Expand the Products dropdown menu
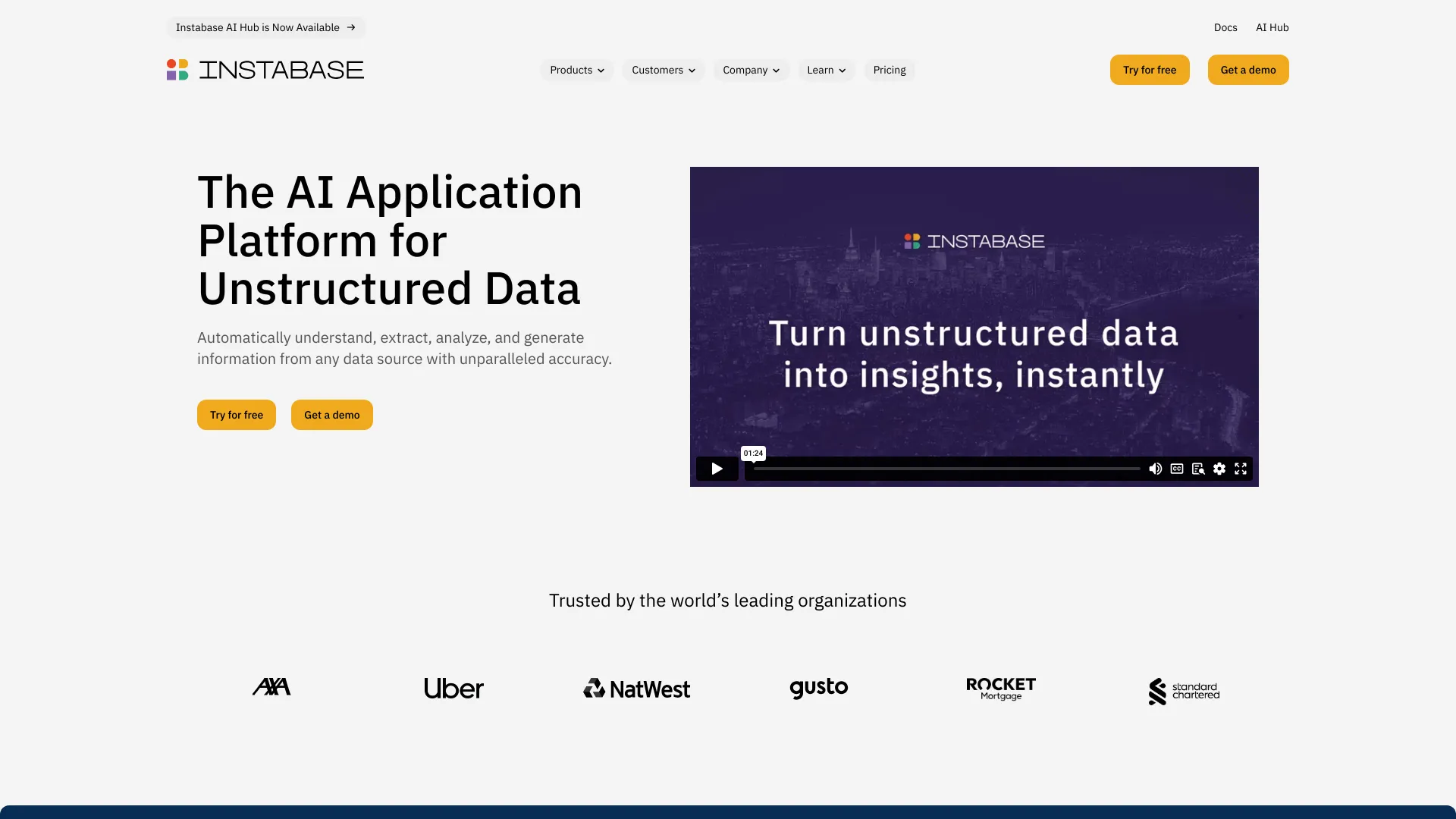1456x819 pixels. [577, 70]
